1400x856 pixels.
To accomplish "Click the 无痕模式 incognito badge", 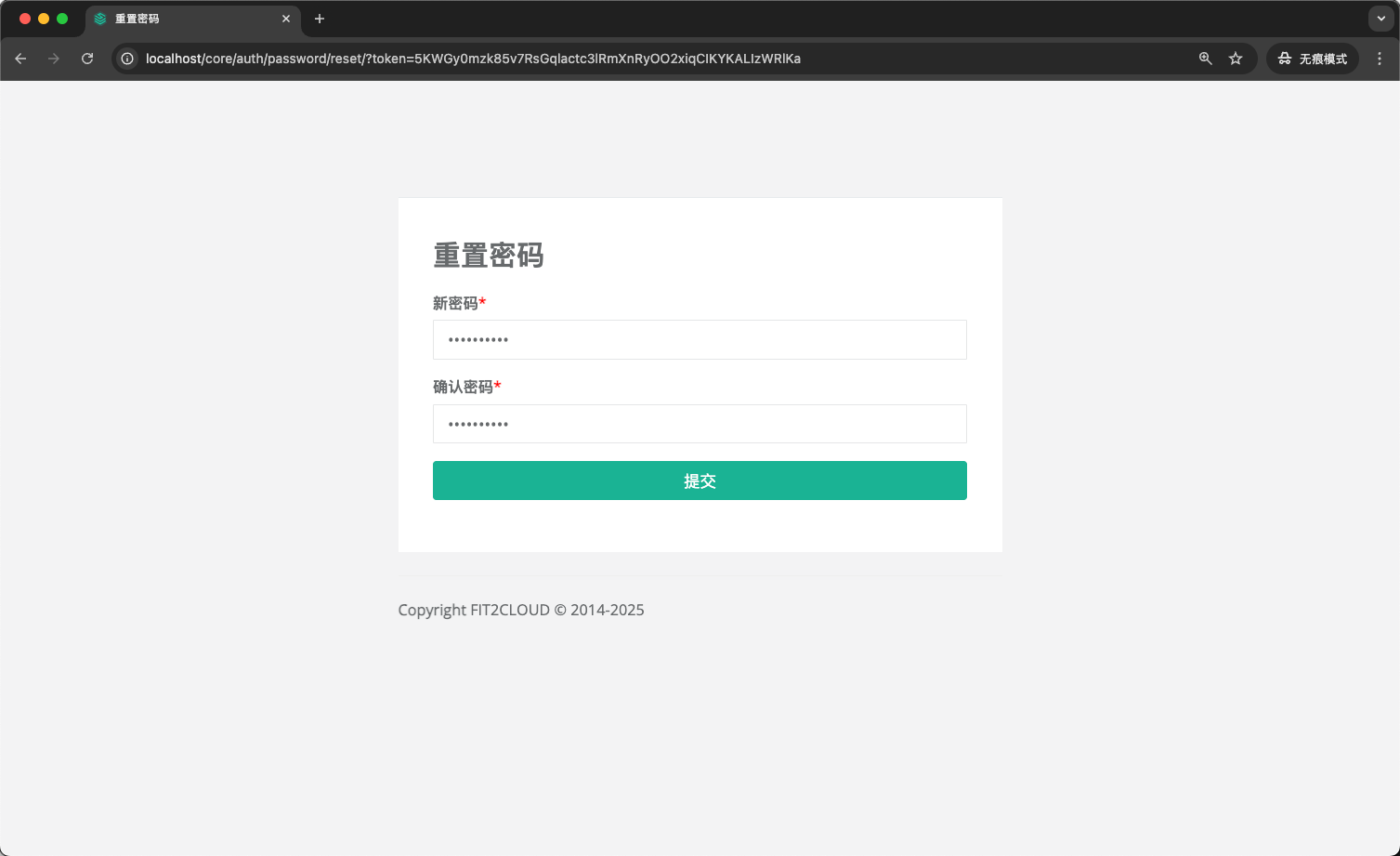I will 1312,58.
